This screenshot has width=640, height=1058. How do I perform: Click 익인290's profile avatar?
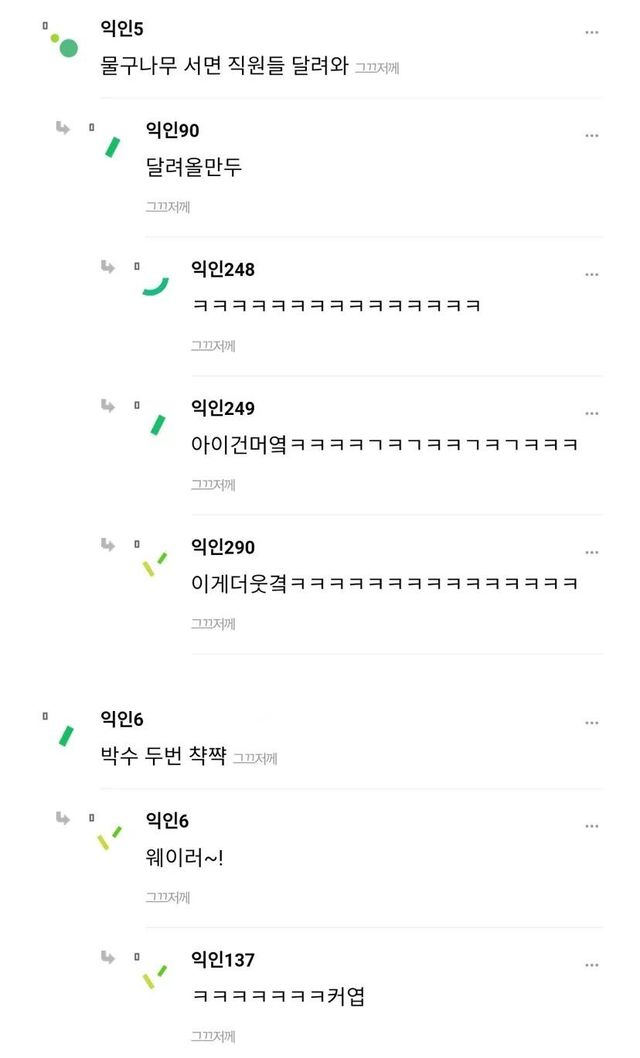(154, 565)
